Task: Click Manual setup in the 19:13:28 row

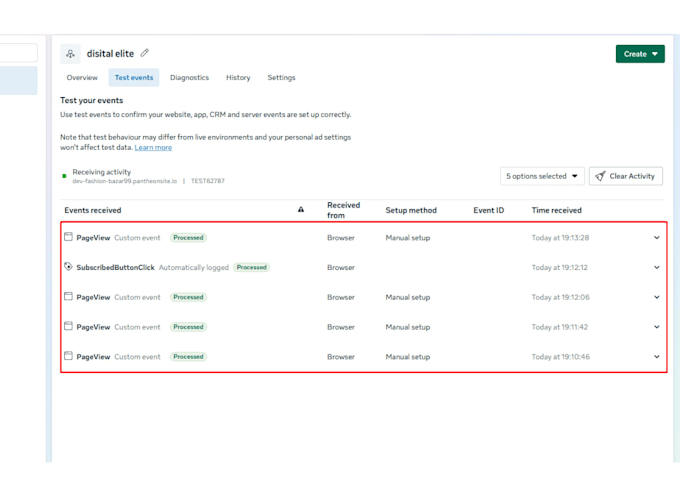Action: pos(408,238)
